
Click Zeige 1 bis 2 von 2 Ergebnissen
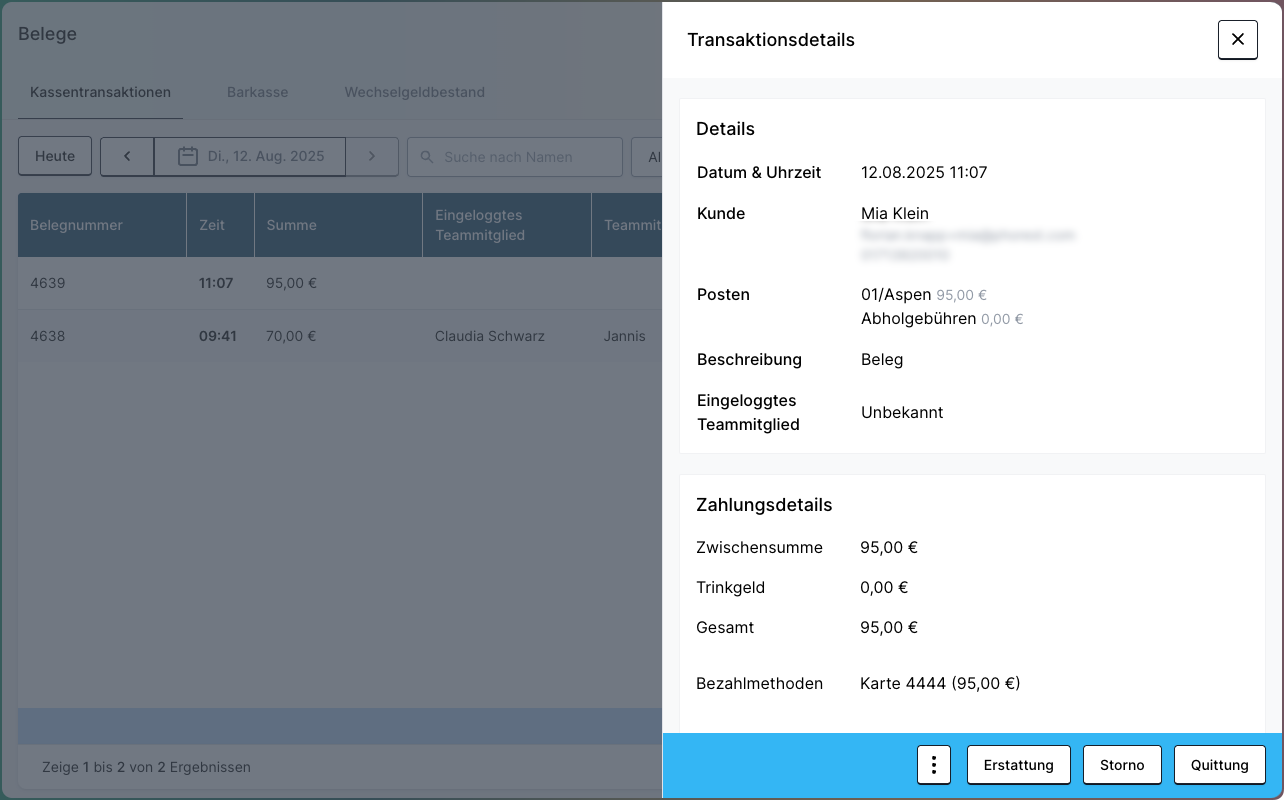pyautogui.click(x=146, y=767)
